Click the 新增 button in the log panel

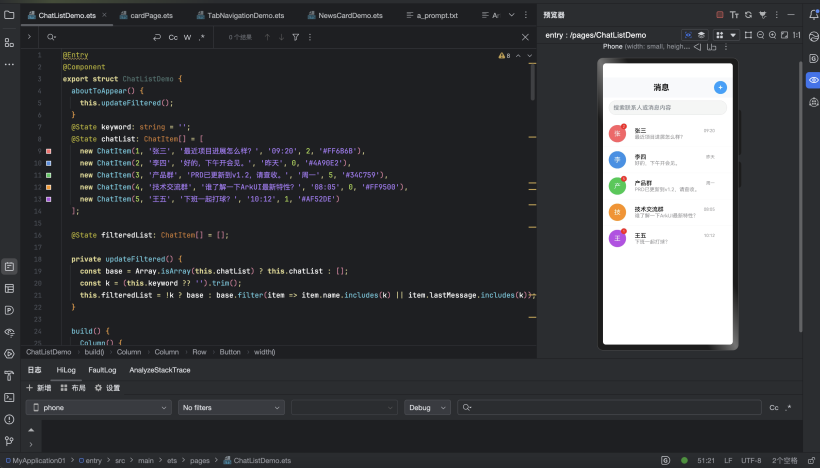38,387
